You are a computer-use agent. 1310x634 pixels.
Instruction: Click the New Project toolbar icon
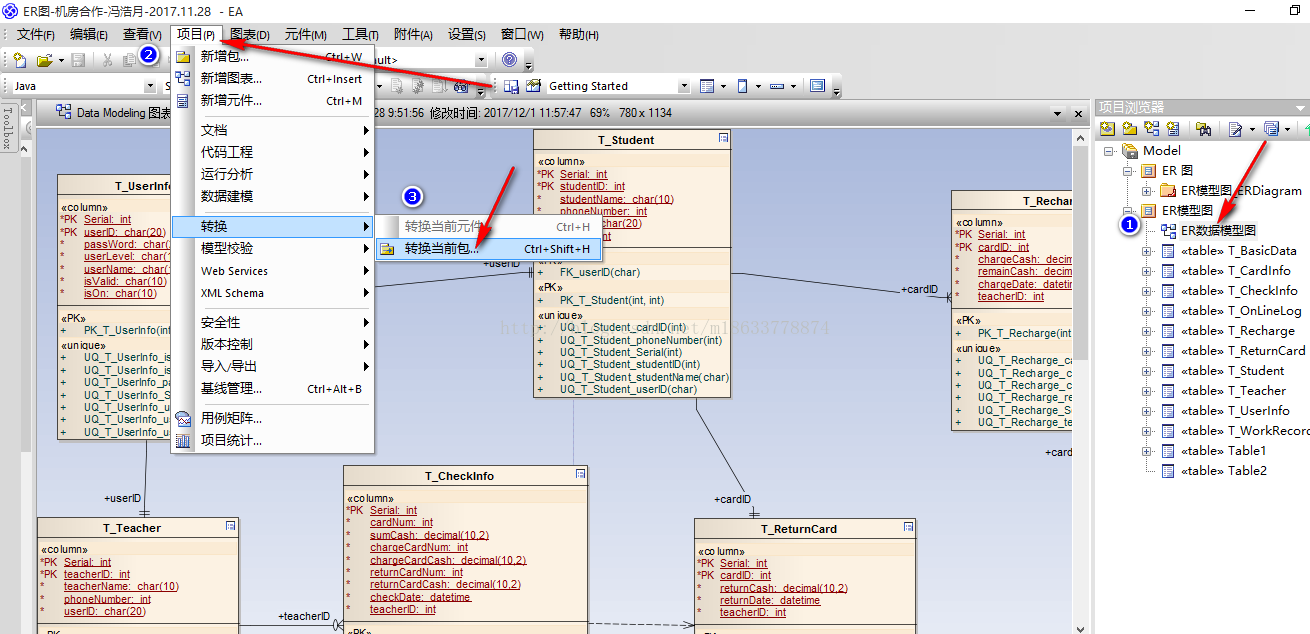coord(21,60)
